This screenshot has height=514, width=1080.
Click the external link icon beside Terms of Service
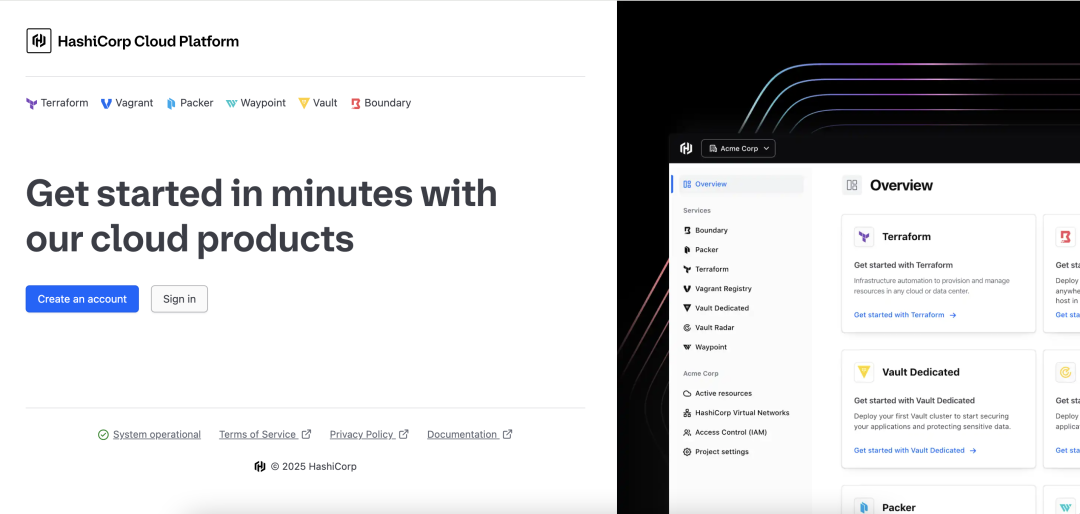click(307, 434)
